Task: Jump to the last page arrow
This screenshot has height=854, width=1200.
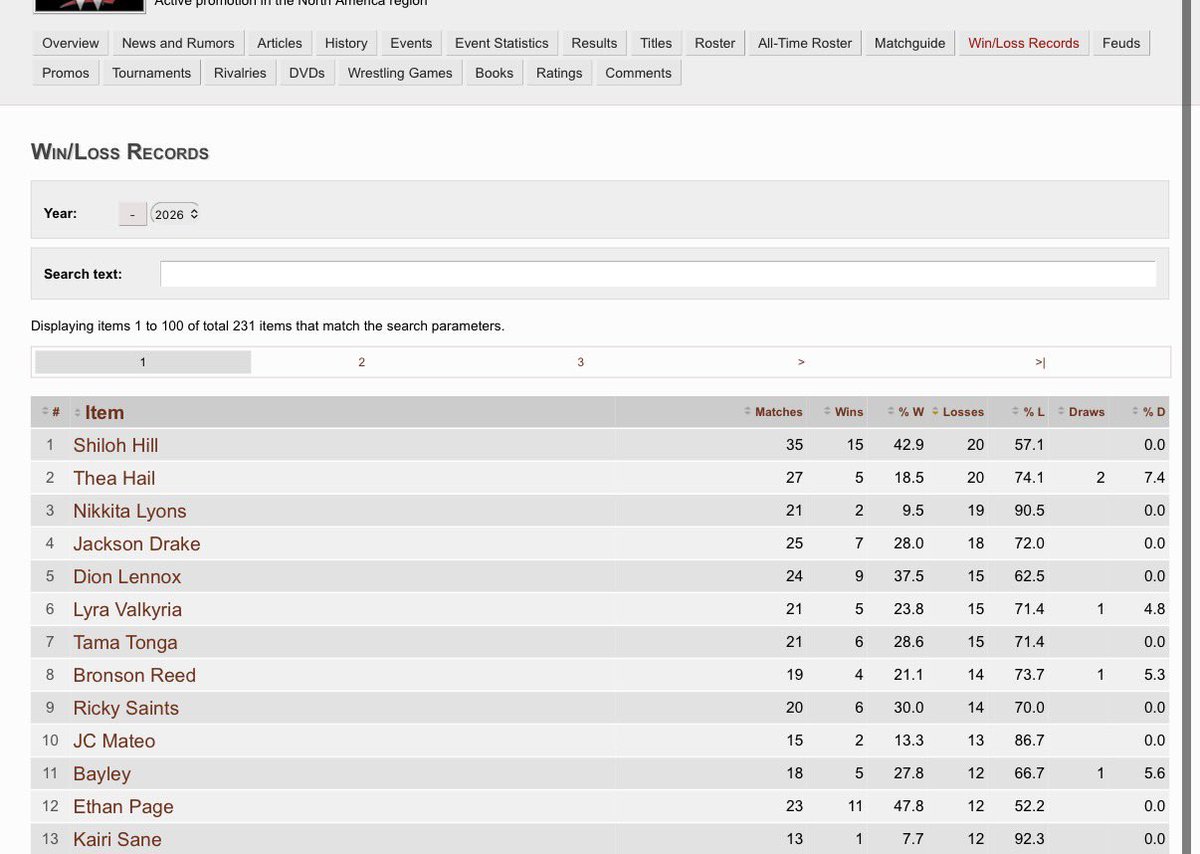Action: click(x=1040, y=362)
